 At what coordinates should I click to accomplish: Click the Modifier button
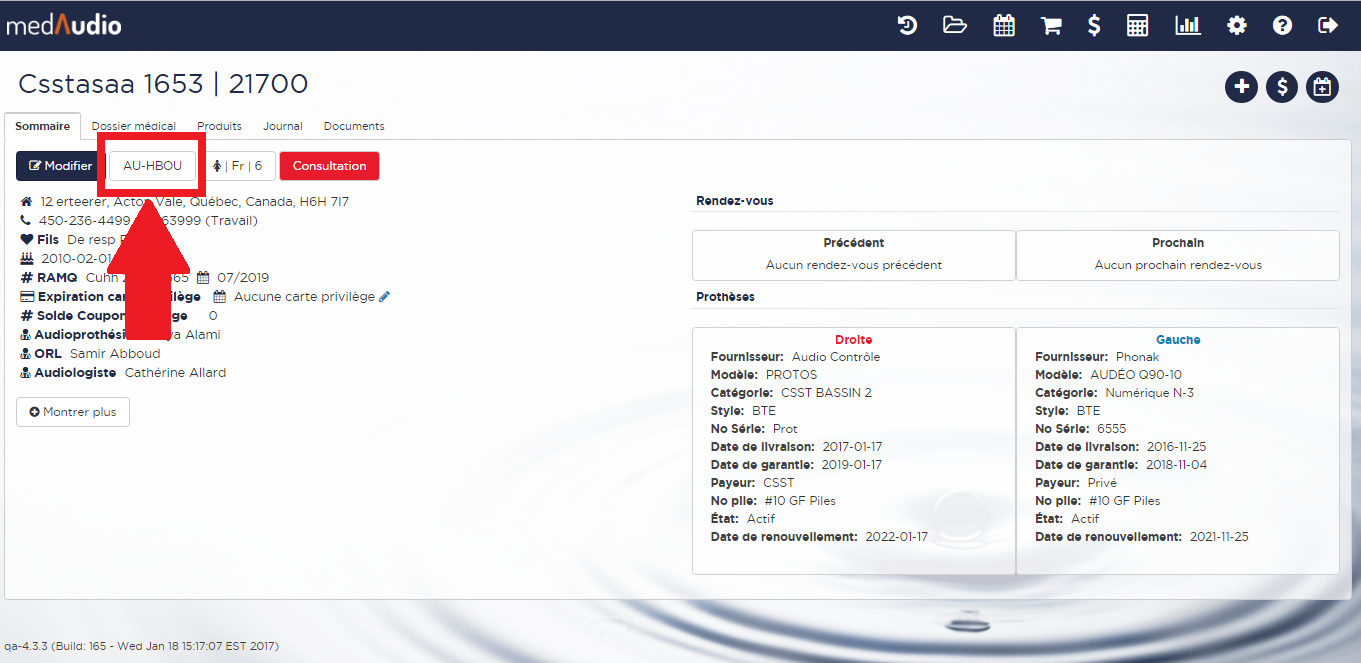[60, 166]
